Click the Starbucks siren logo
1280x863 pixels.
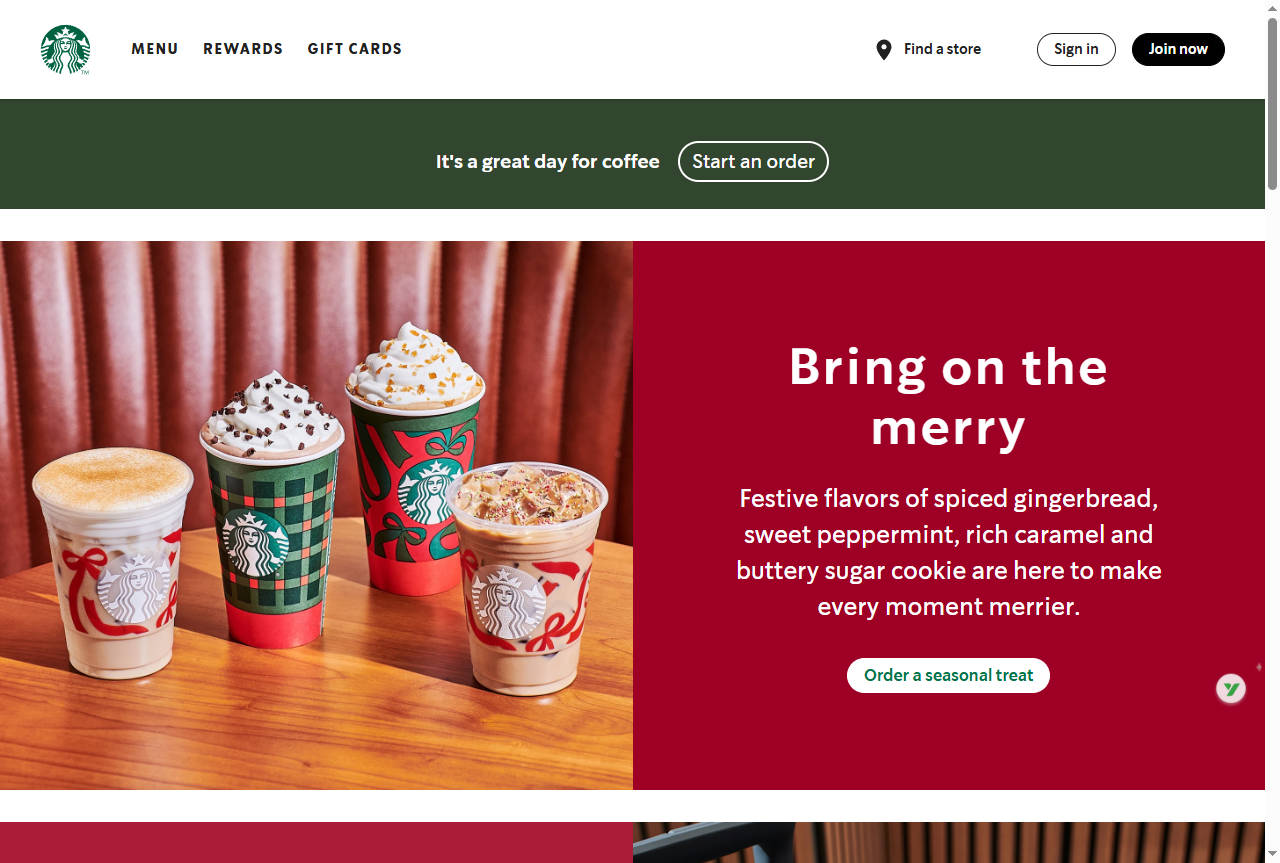[65, 50]
